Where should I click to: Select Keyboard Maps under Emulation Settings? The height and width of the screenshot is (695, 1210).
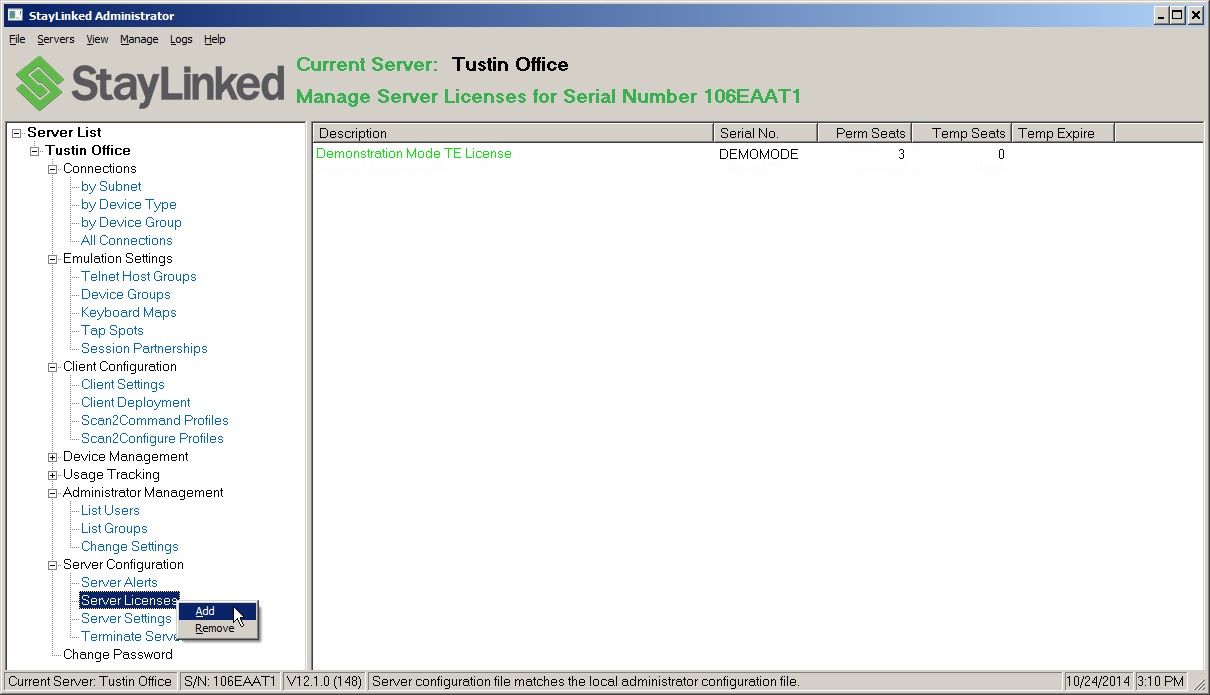click(x=128, y=312)
